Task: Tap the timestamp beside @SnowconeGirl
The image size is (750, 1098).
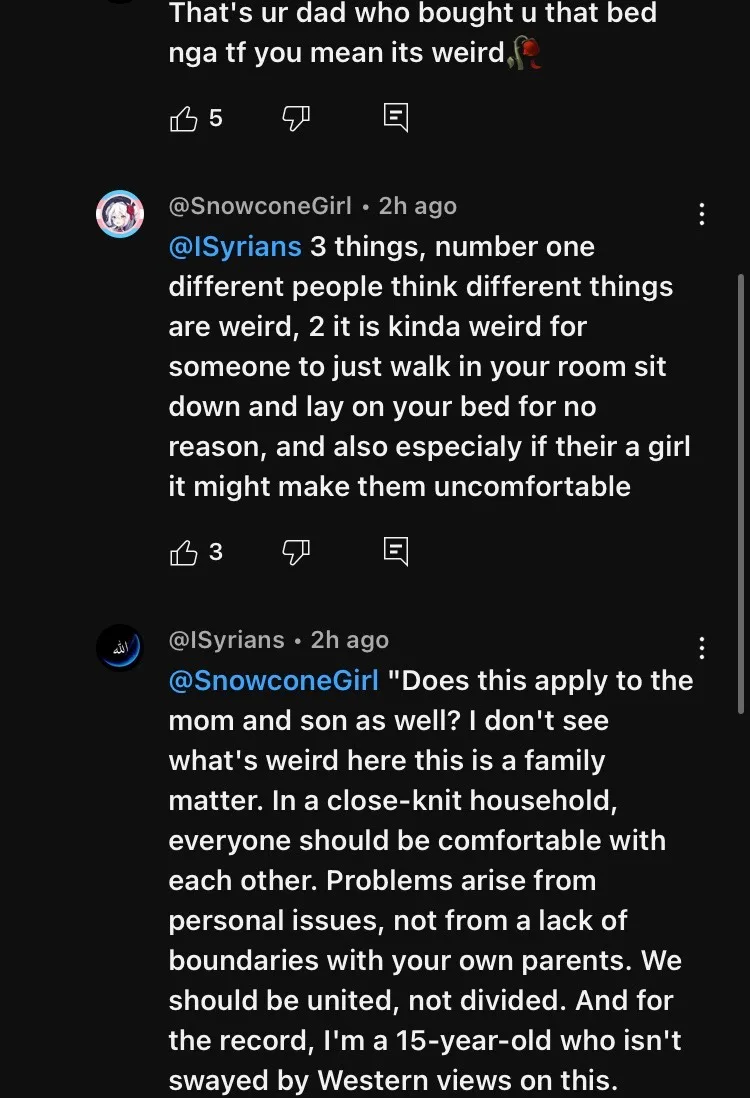Action: click(417, 206)
